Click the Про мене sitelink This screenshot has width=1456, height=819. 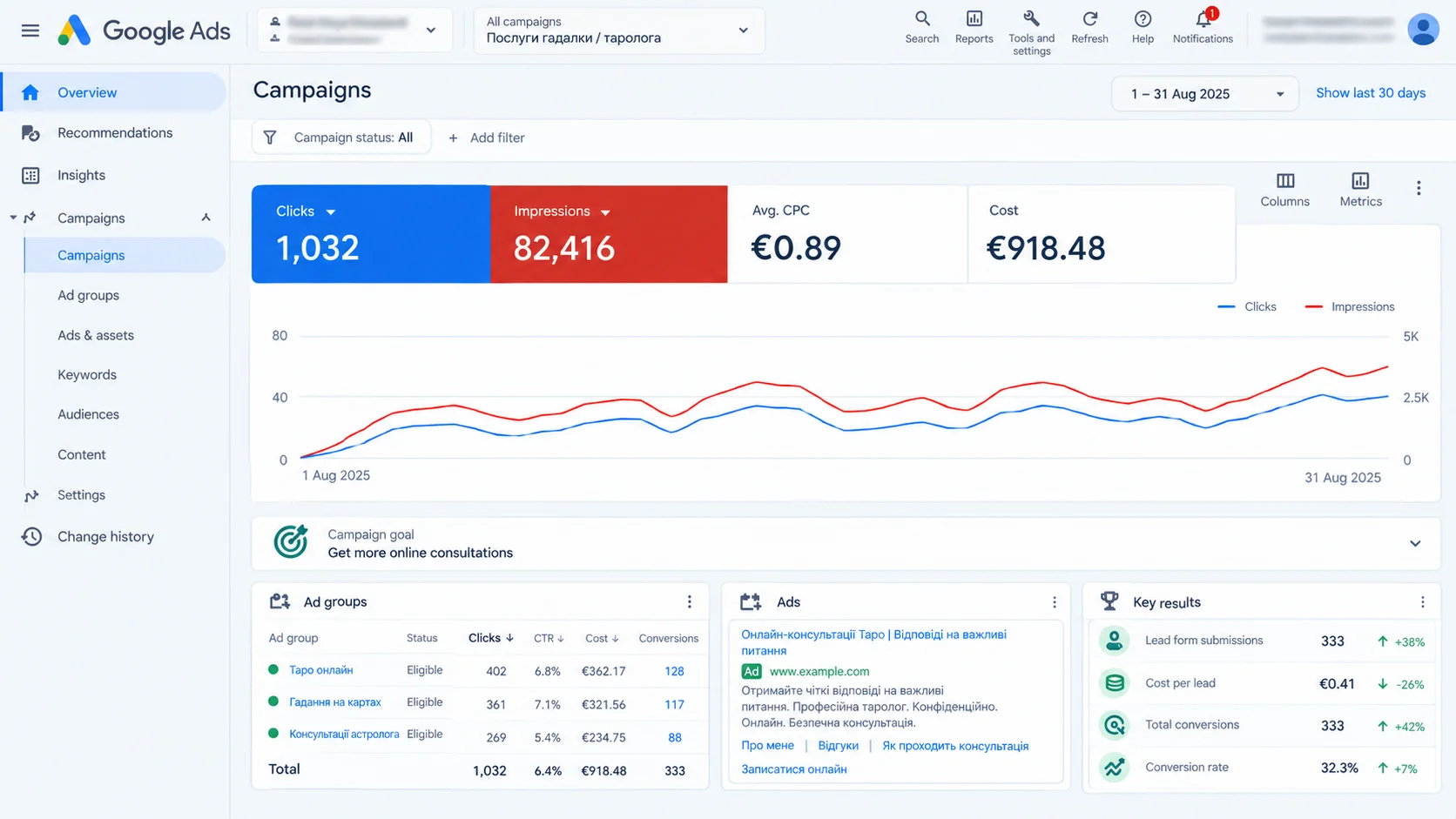[x=767, y=746]
